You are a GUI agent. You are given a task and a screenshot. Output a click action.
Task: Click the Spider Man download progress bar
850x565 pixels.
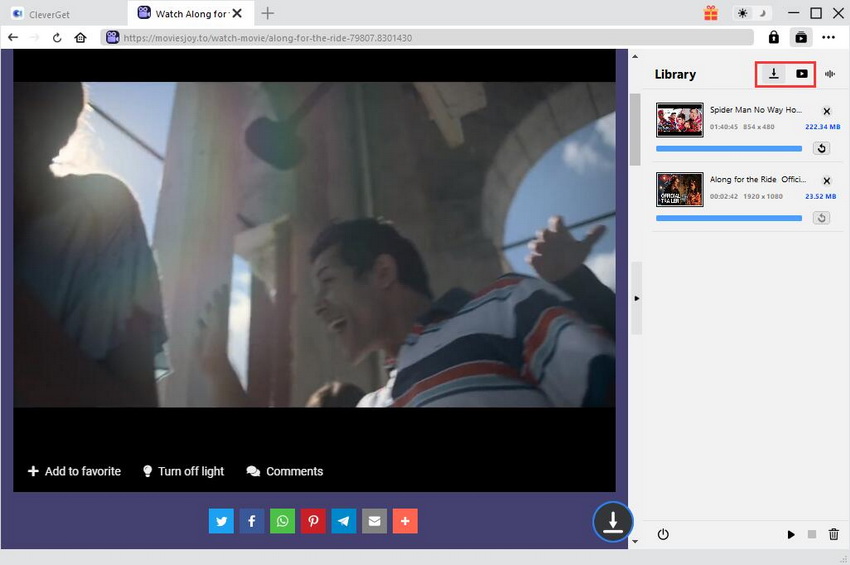tap(729, 148)
